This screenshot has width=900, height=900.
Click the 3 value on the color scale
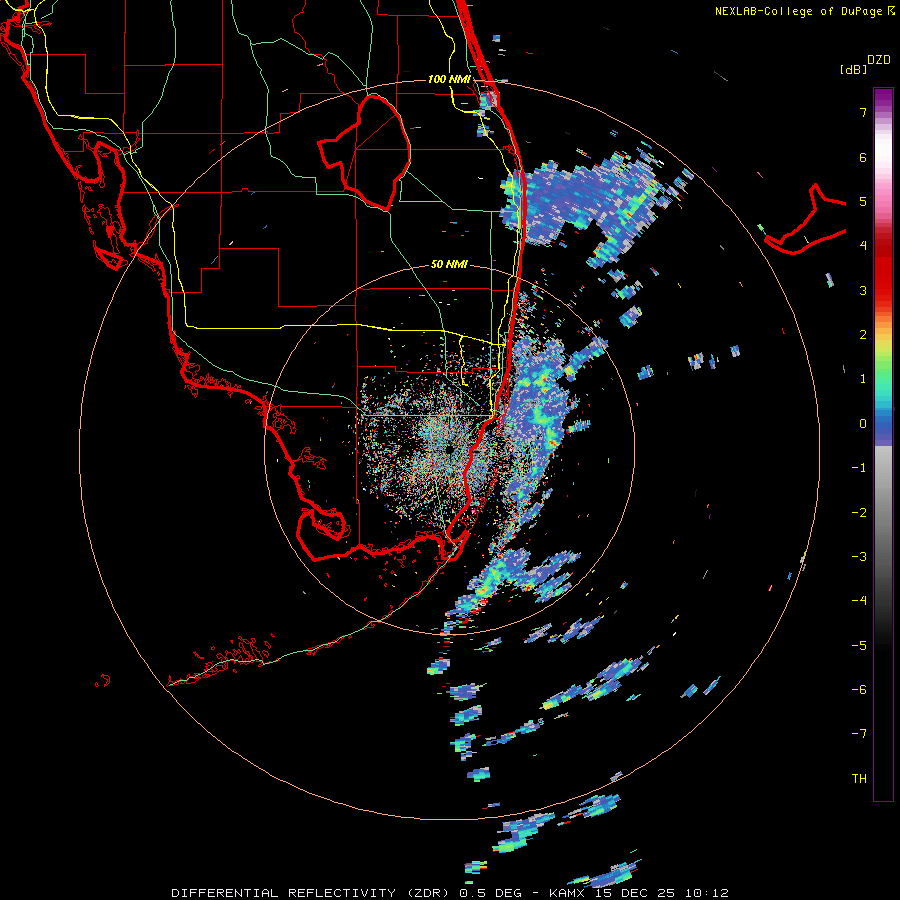click(863, 290)
